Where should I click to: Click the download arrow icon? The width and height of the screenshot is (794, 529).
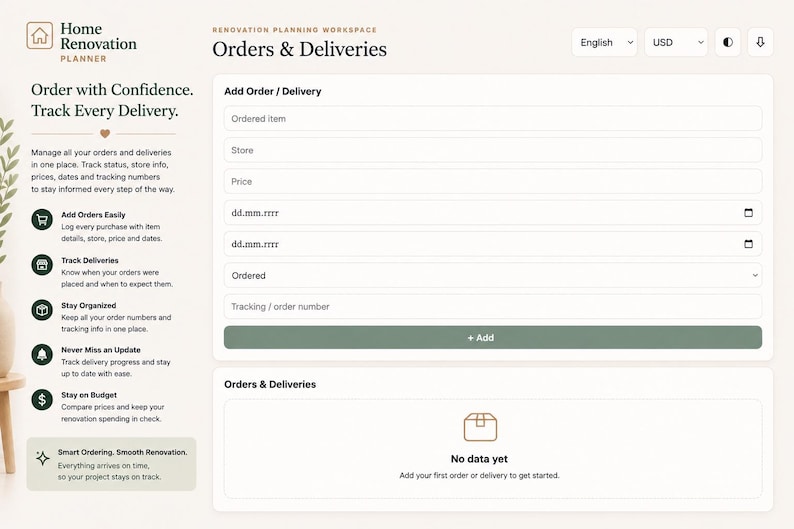[760, 42]
